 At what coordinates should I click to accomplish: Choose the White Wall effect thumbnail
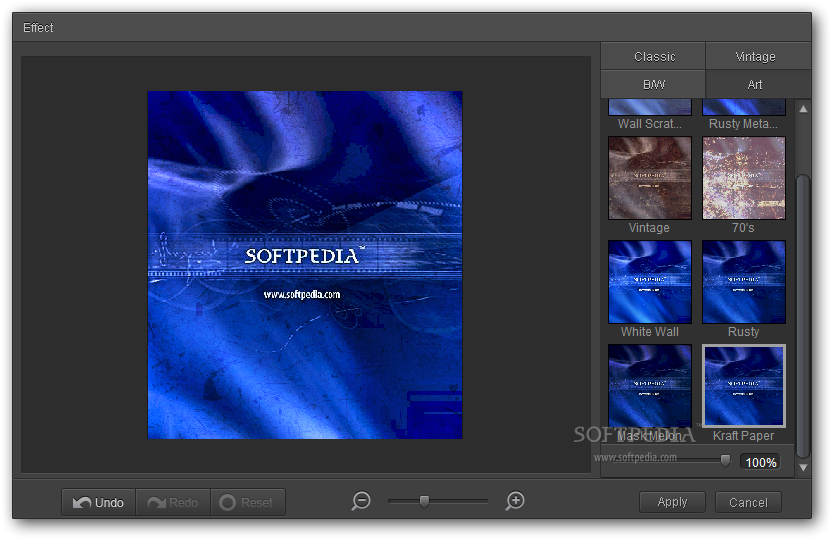(x=650, y=282)
